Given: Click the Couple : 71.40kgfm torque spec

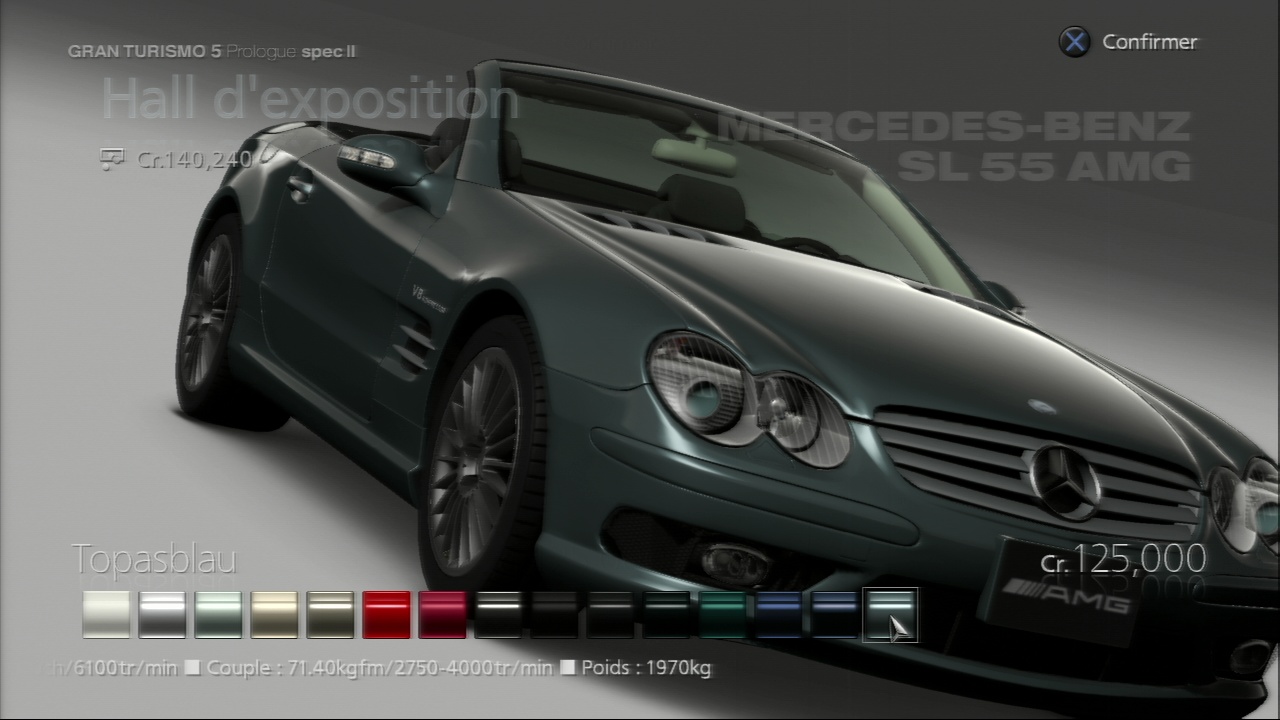Looking at the screenshot, I should pos(380,667).
